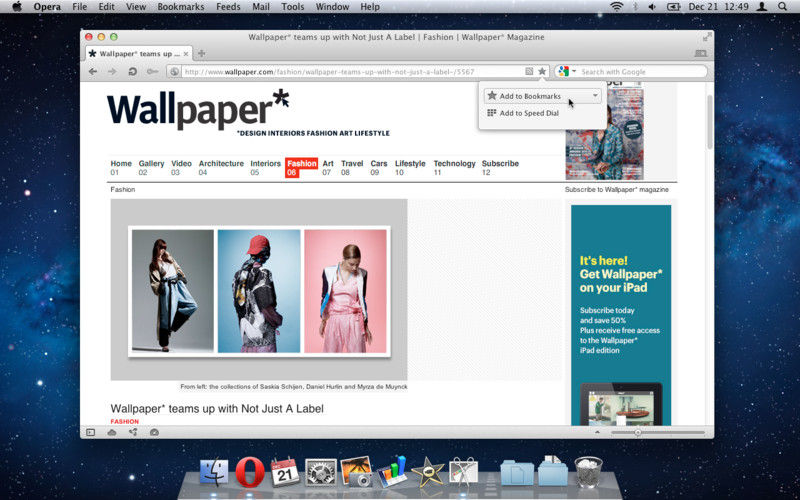Select the Wallpaper* teams up tab
800x500 pixels.
[x=138, y=54]
